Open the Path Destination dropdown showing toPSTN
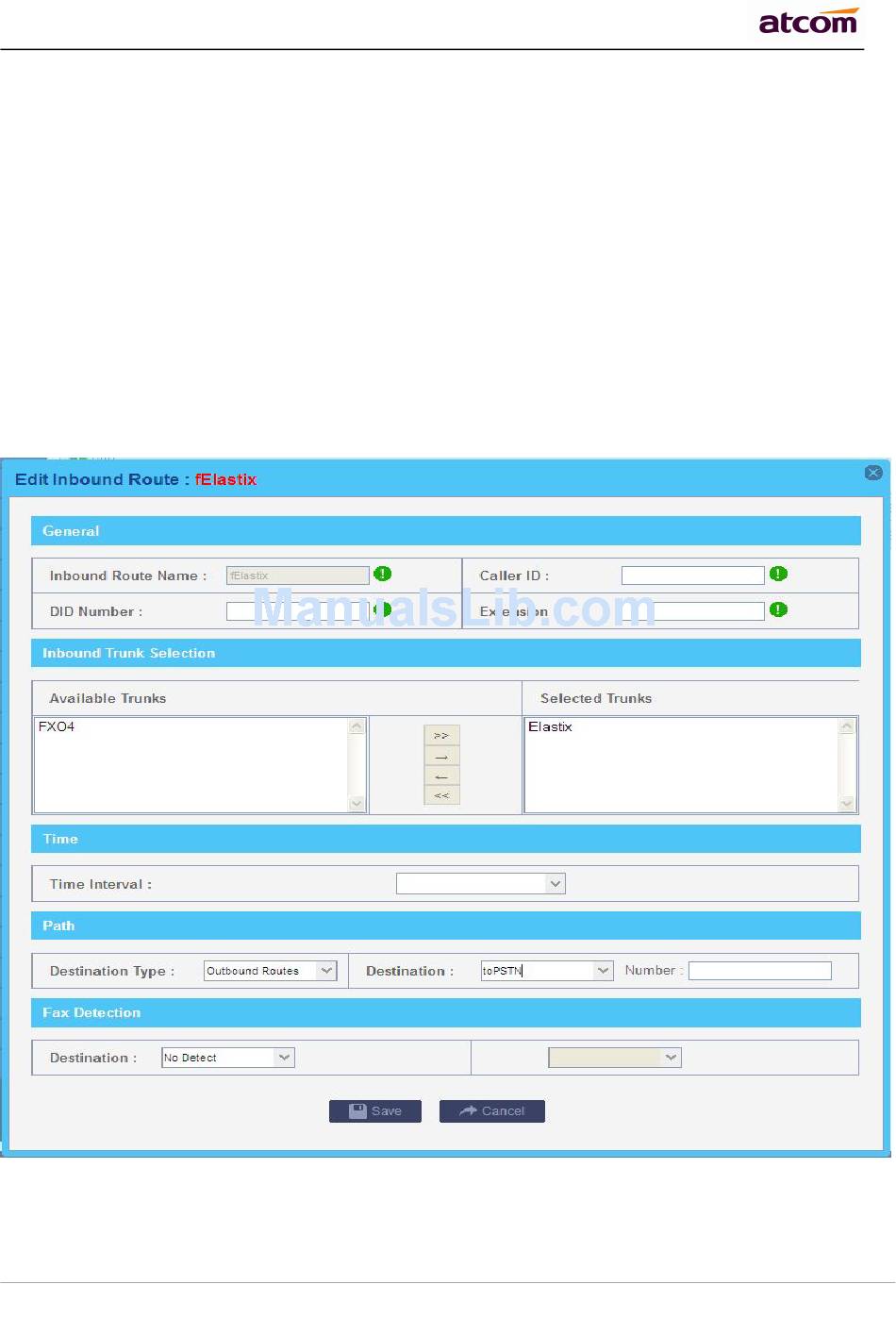 (547, 971)
